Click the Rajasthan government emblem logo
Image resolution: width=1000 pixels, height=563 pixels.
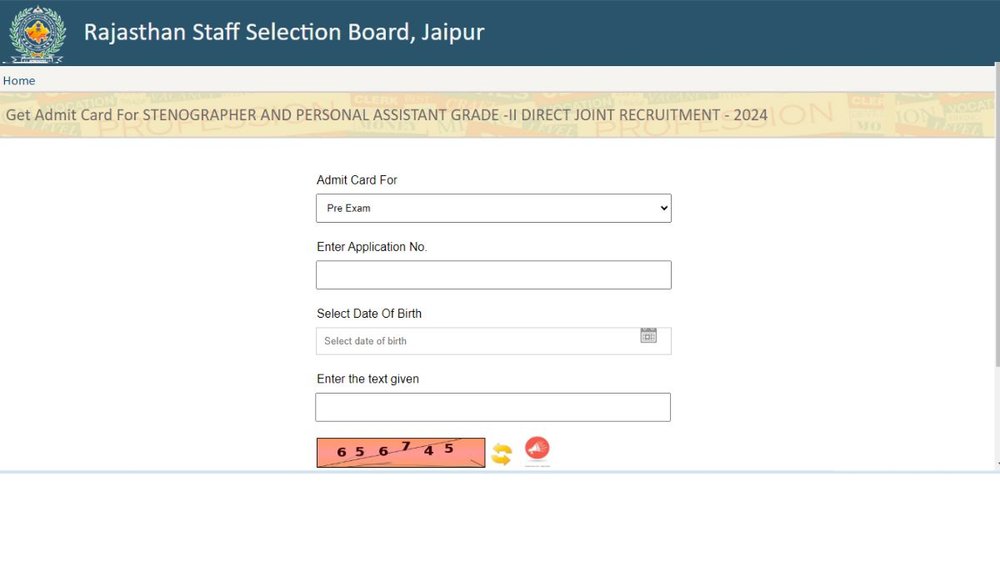36,33
